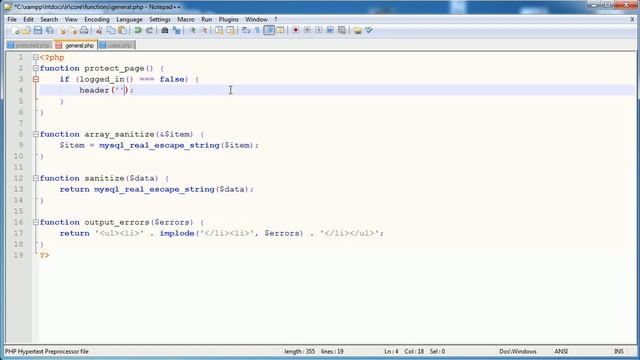Open the Encoding menu
Image resolution: width=640 pixels, height=360 pixels.
97,20
